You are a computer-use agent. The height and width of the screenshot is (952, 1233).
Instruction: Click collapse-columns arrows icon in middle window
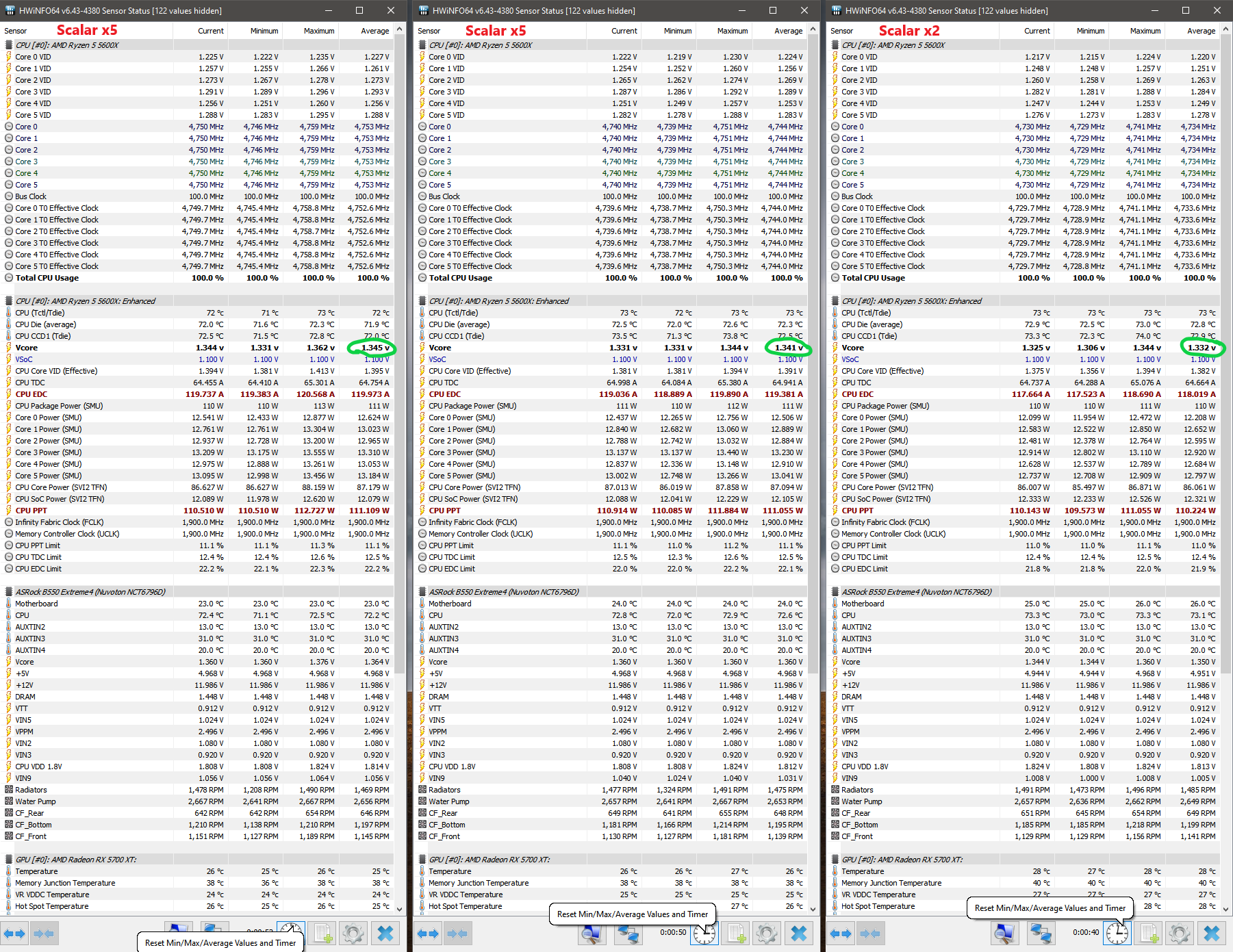pyautogui.click(x=457, y=934)
